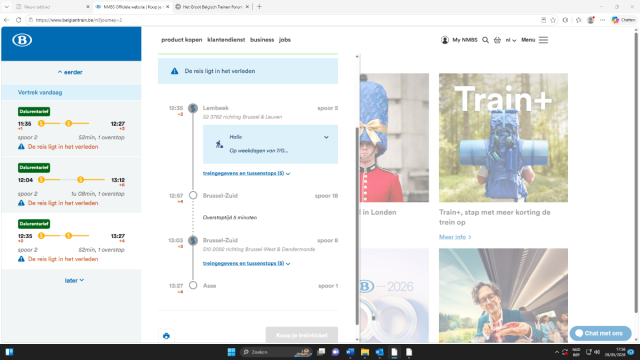Viewport: 640px width, 360px height.
Task: Open jobs menu item
Action: click(285, 40)
